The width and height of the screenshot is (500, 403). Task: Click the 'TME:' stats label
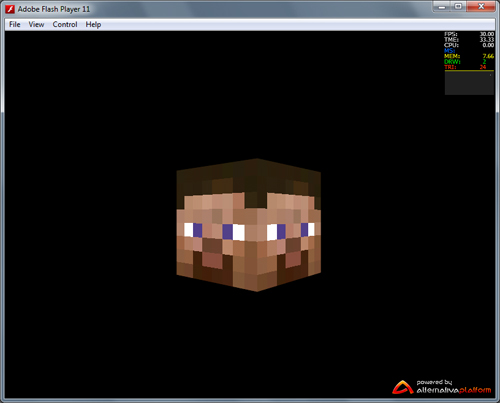[x=451, y=39]
